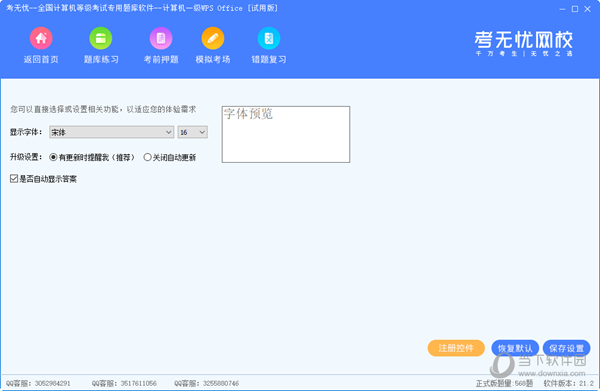Open the font size 16 dropdown
Viewport: 600px width, 391px height.
click(192, 132)
